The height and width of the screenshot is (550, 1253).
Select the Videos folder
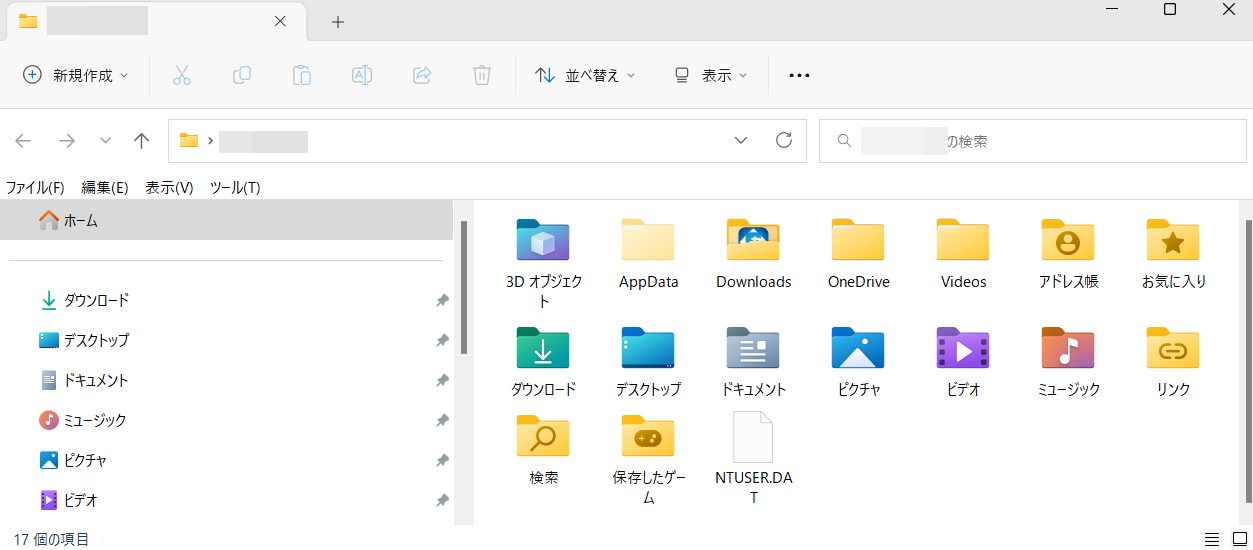963,254
